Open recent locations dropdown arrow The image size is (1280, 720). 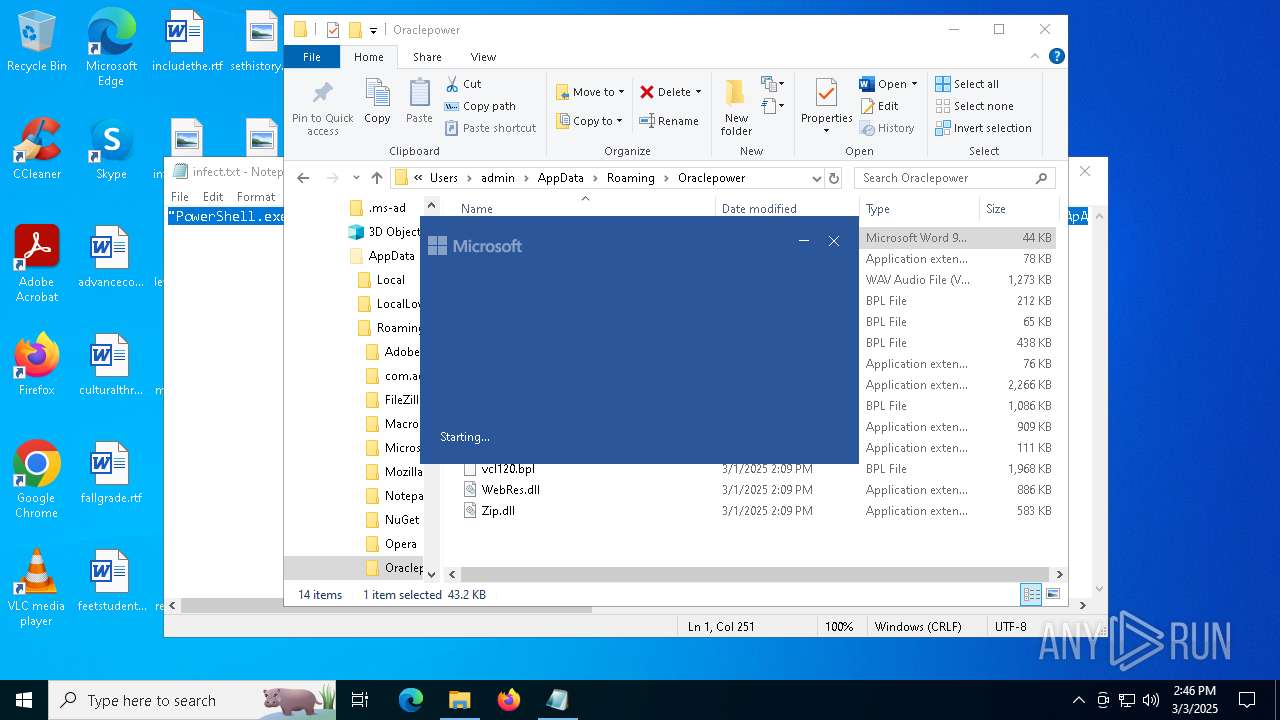[356, 178]
